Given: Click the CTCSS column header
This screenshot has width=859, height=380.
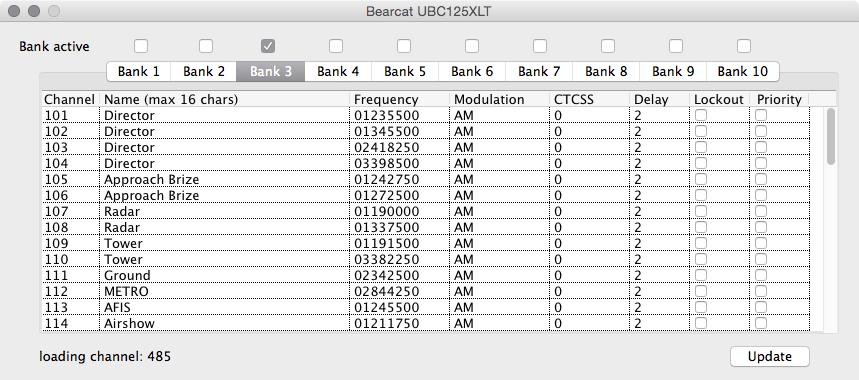Looking at the screenshot, I should click(589, 99).
